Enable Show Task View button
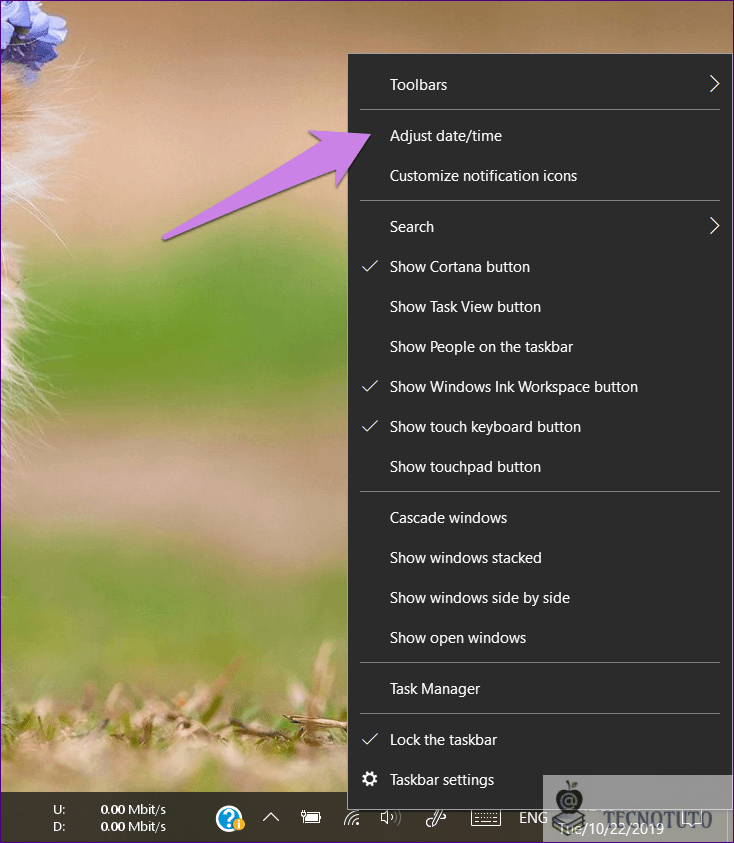This screenshot has height=843, width=734. point(539,306)
